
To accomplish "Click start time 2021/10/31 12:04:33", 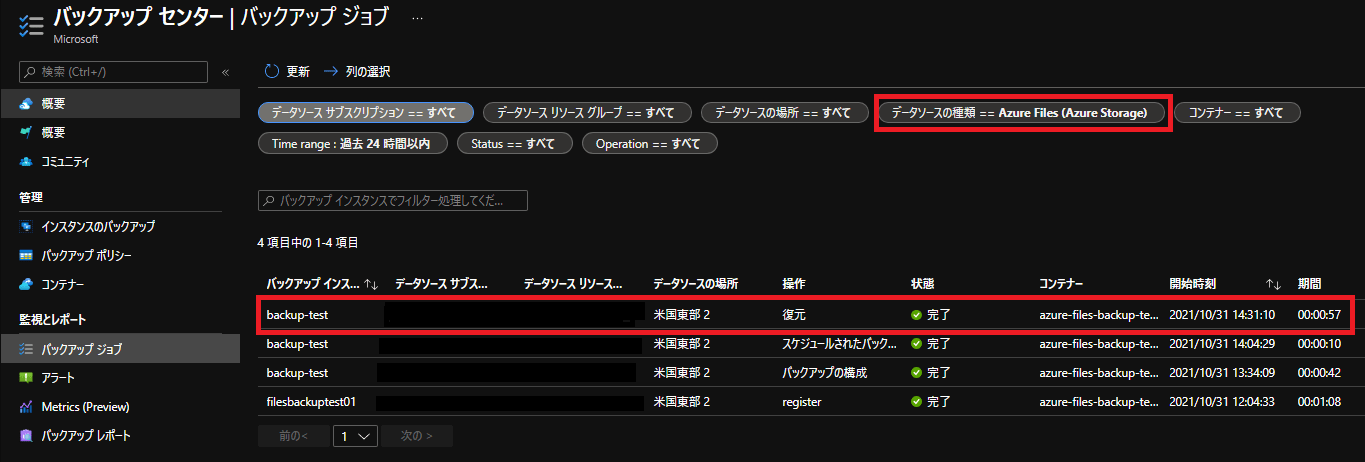I will coord(1224,402).
